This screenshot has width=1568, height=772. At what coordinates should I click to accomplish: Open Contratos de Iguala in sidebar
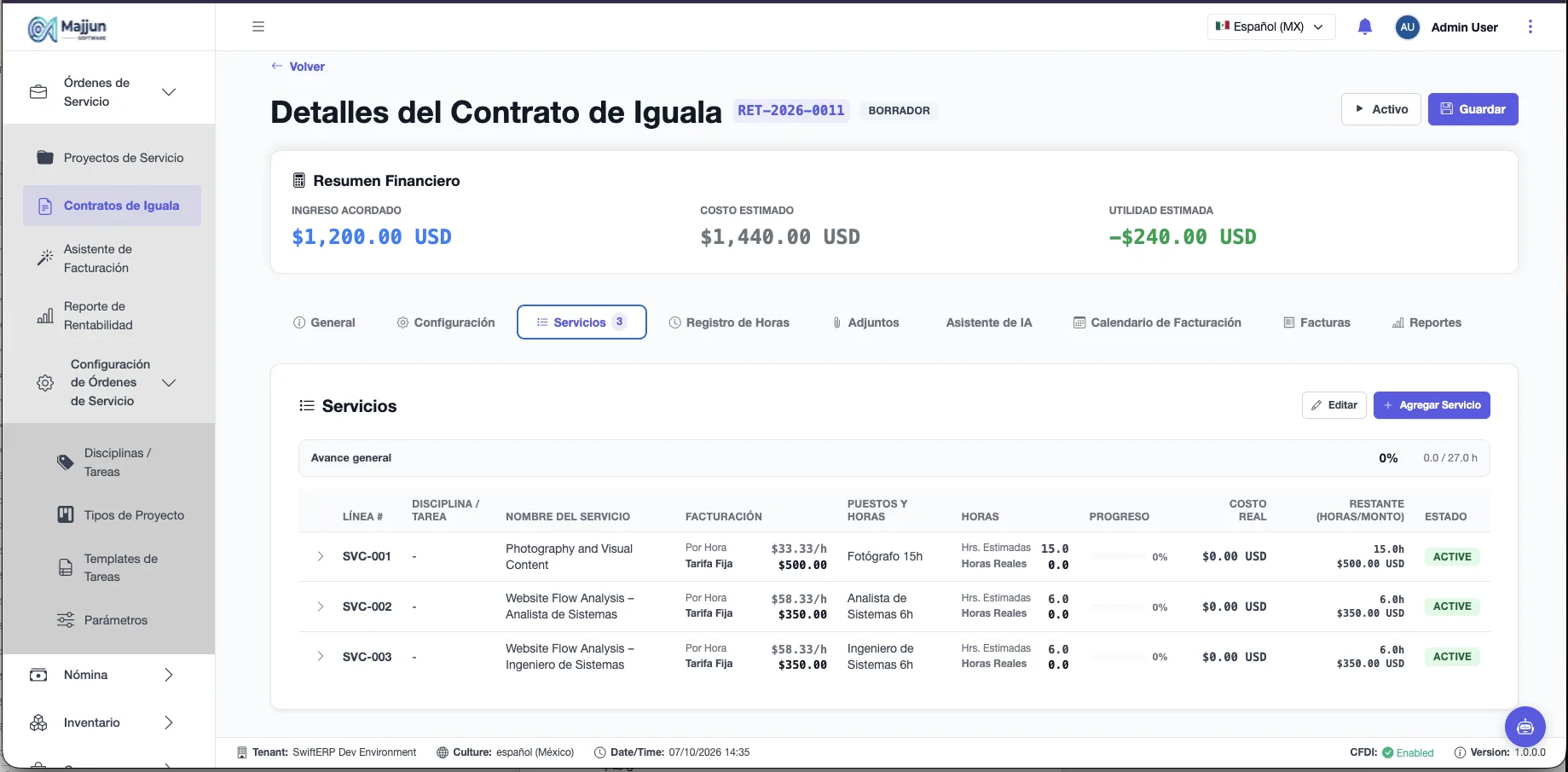(112, 206)
